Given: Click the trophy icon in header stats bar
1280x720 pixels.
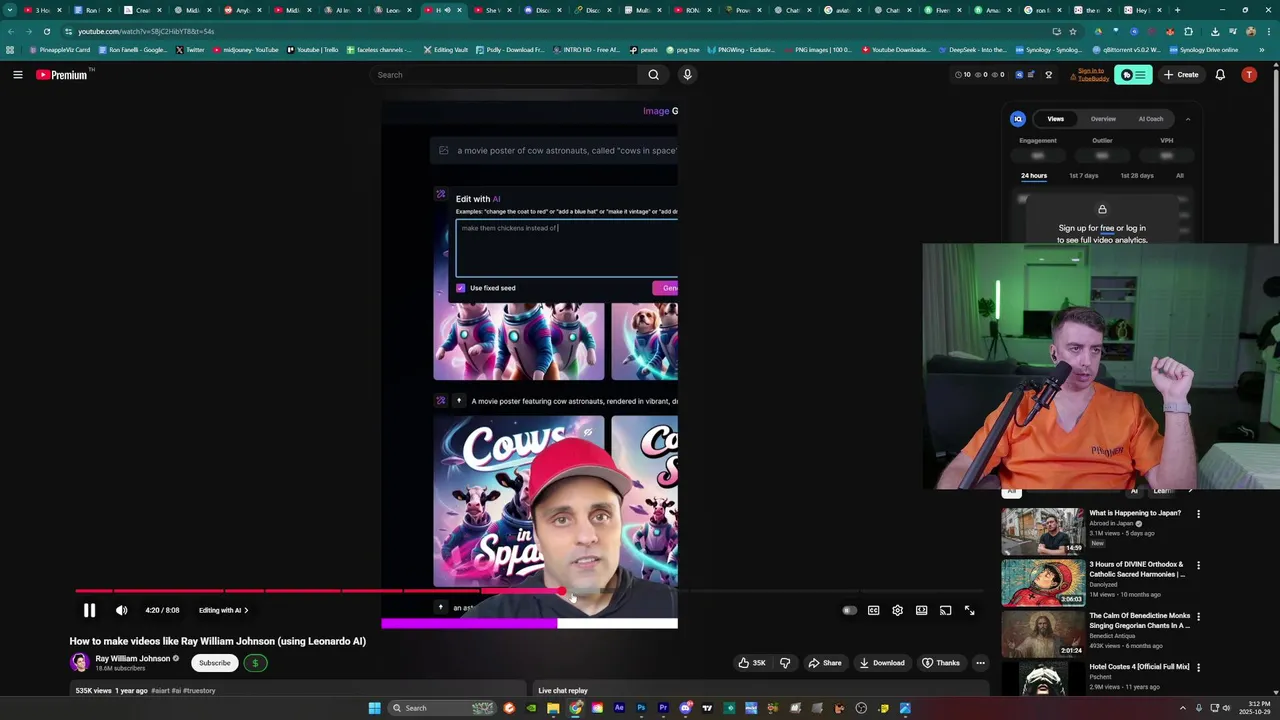Looking at the screenshot, I should pos(1048,74).
